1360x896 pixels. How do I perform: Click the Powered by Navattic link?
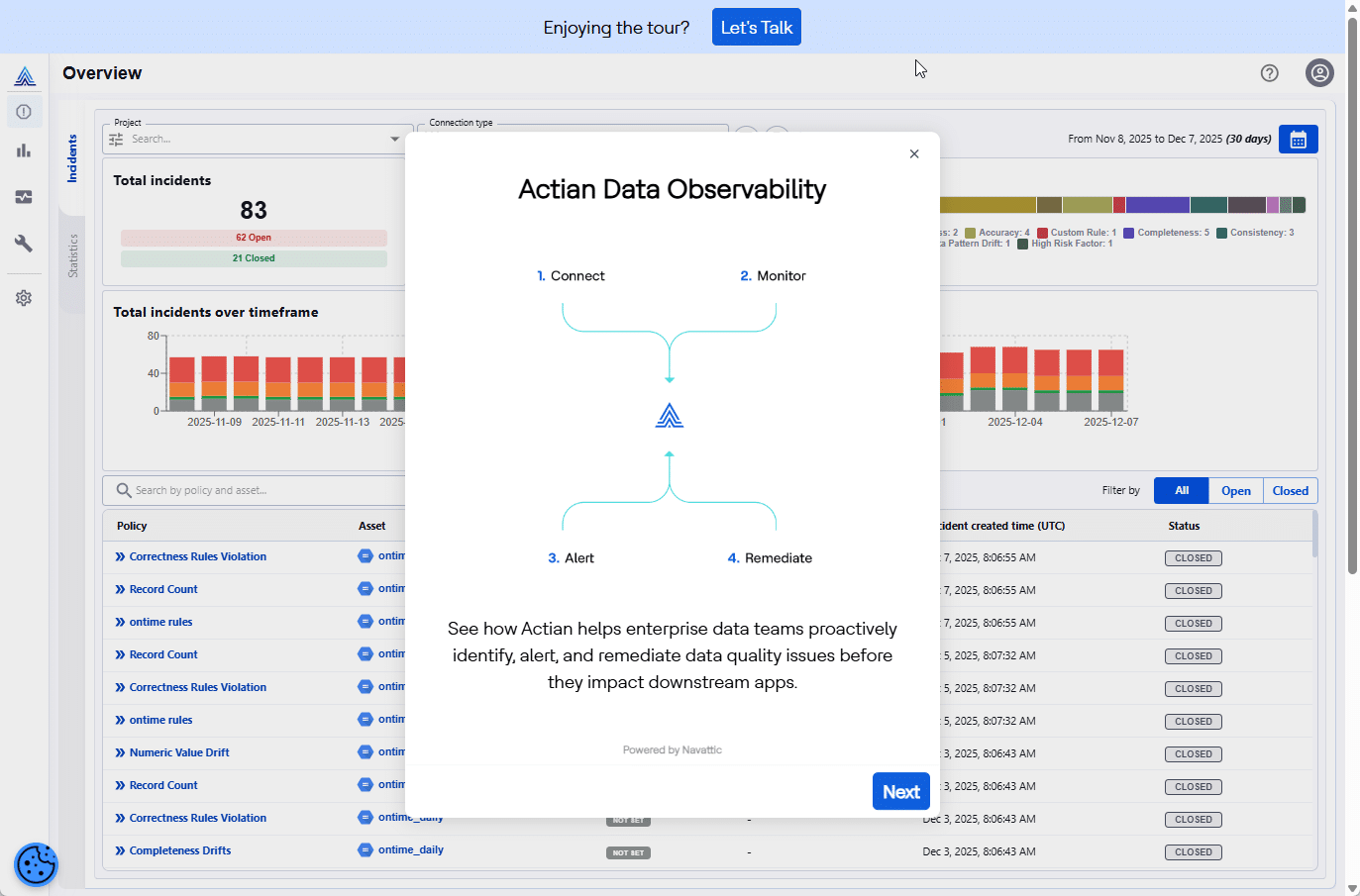point(673,750)
